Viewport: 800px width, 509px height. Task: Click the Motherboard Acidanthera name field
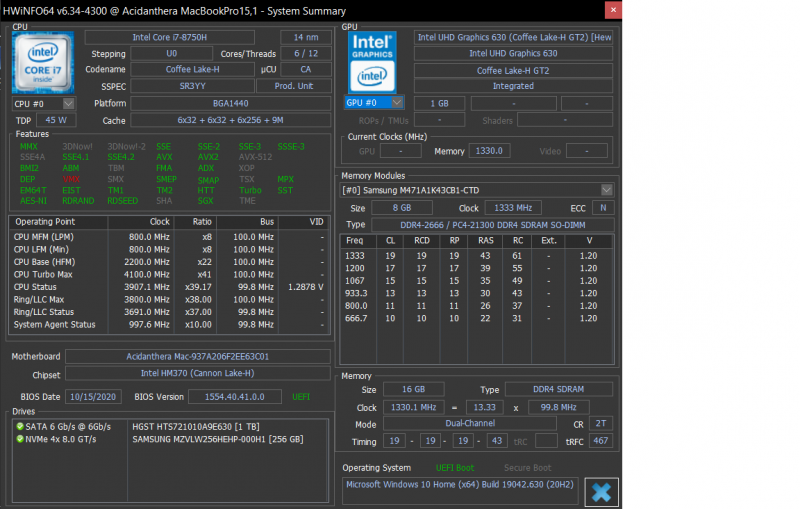199,357
